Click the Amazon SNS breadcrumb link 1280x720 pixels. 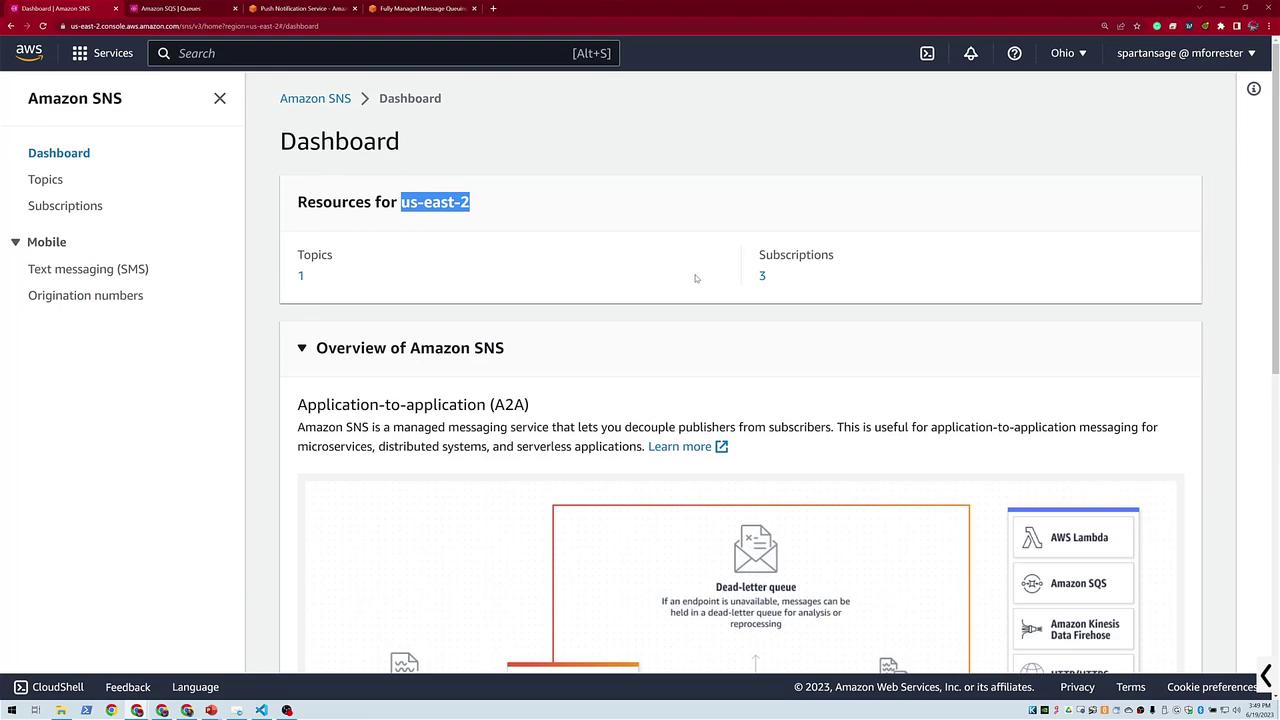315,98
